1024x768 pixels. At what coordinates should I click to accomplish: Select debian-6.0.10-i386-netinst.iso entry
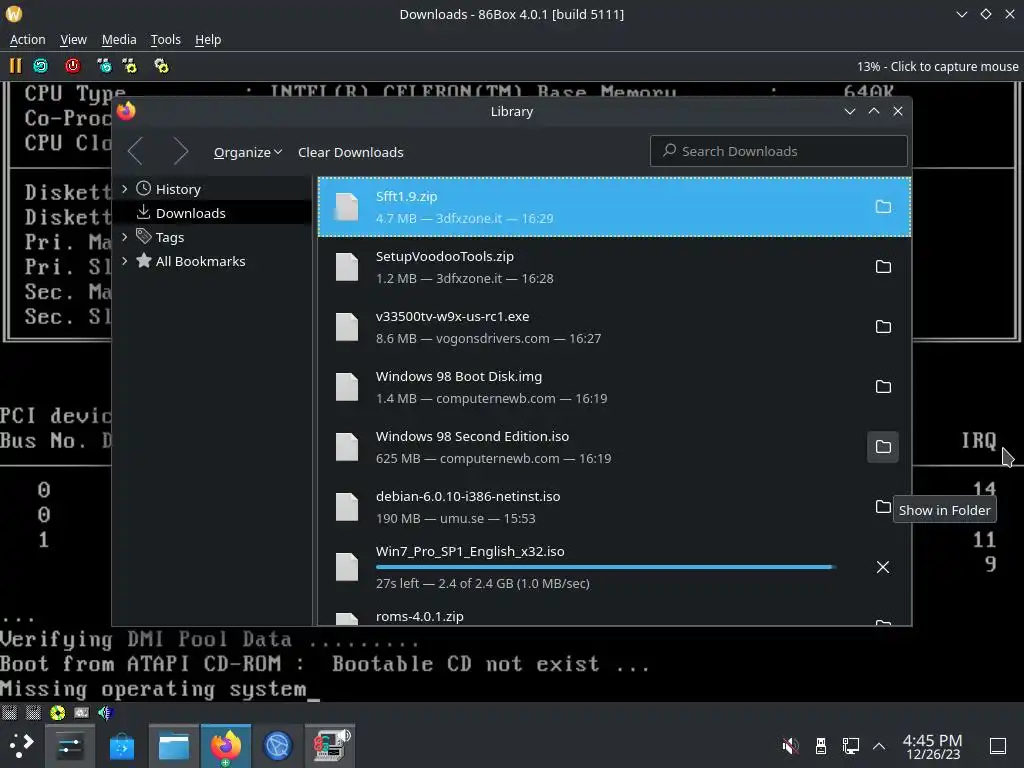614,507
